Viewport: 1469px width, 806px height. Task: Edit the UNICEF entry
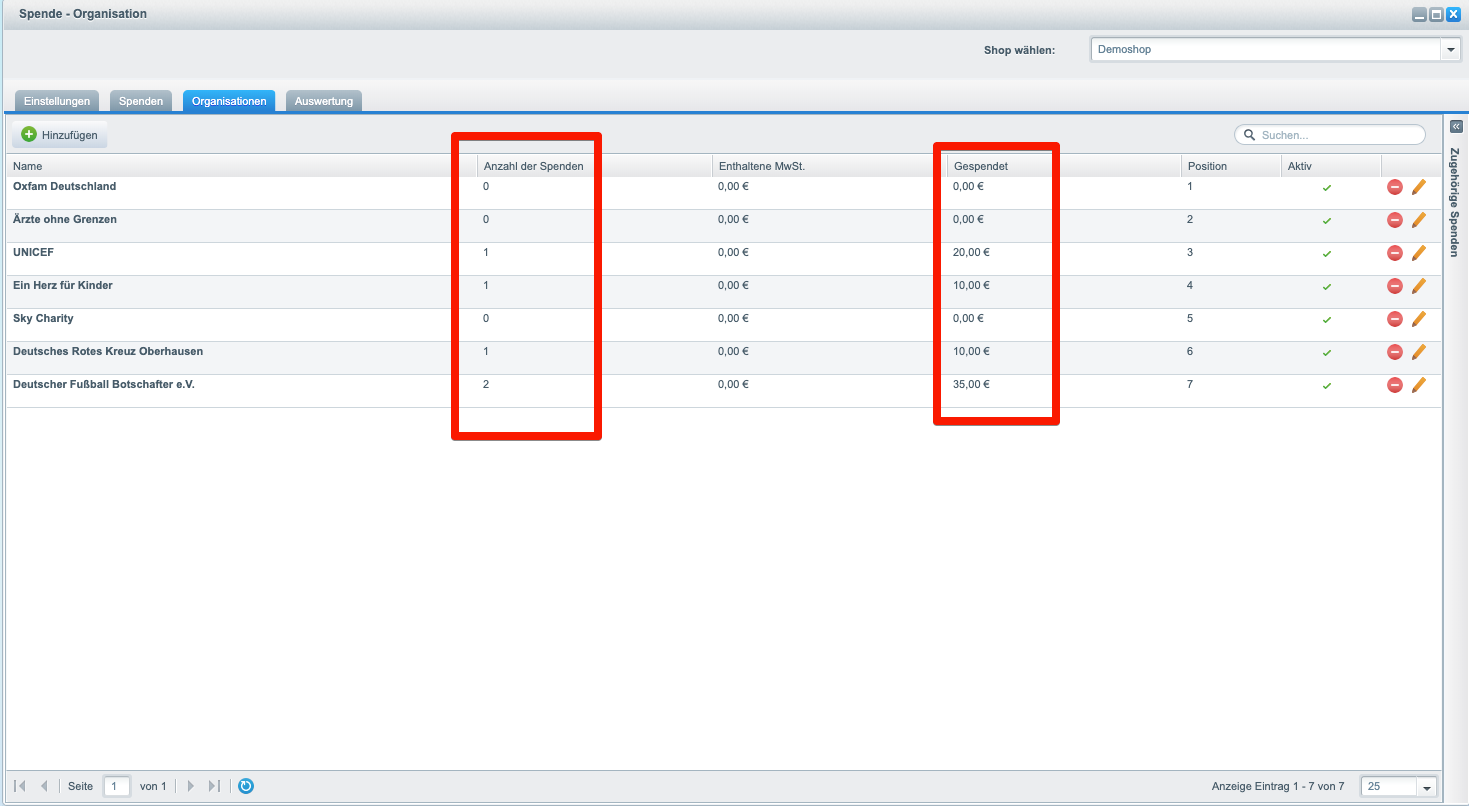pos(1418,253)
